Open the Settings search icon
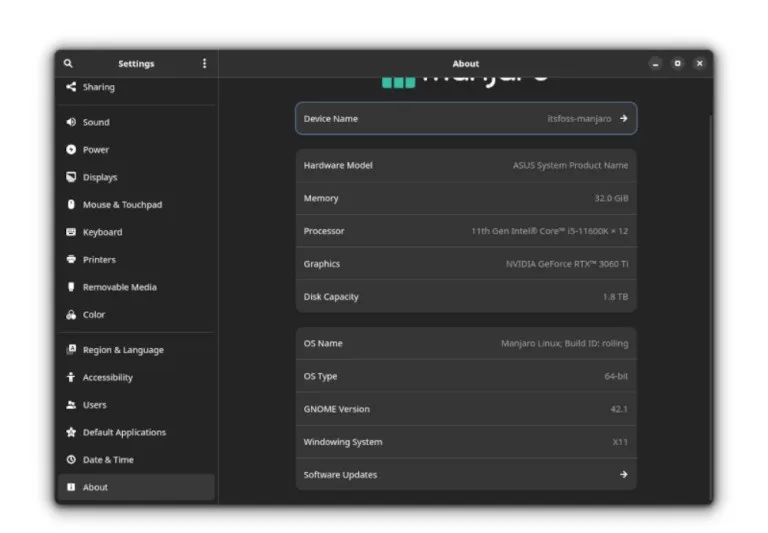Viewport: 768px width, 533px height. coord(68,63)
